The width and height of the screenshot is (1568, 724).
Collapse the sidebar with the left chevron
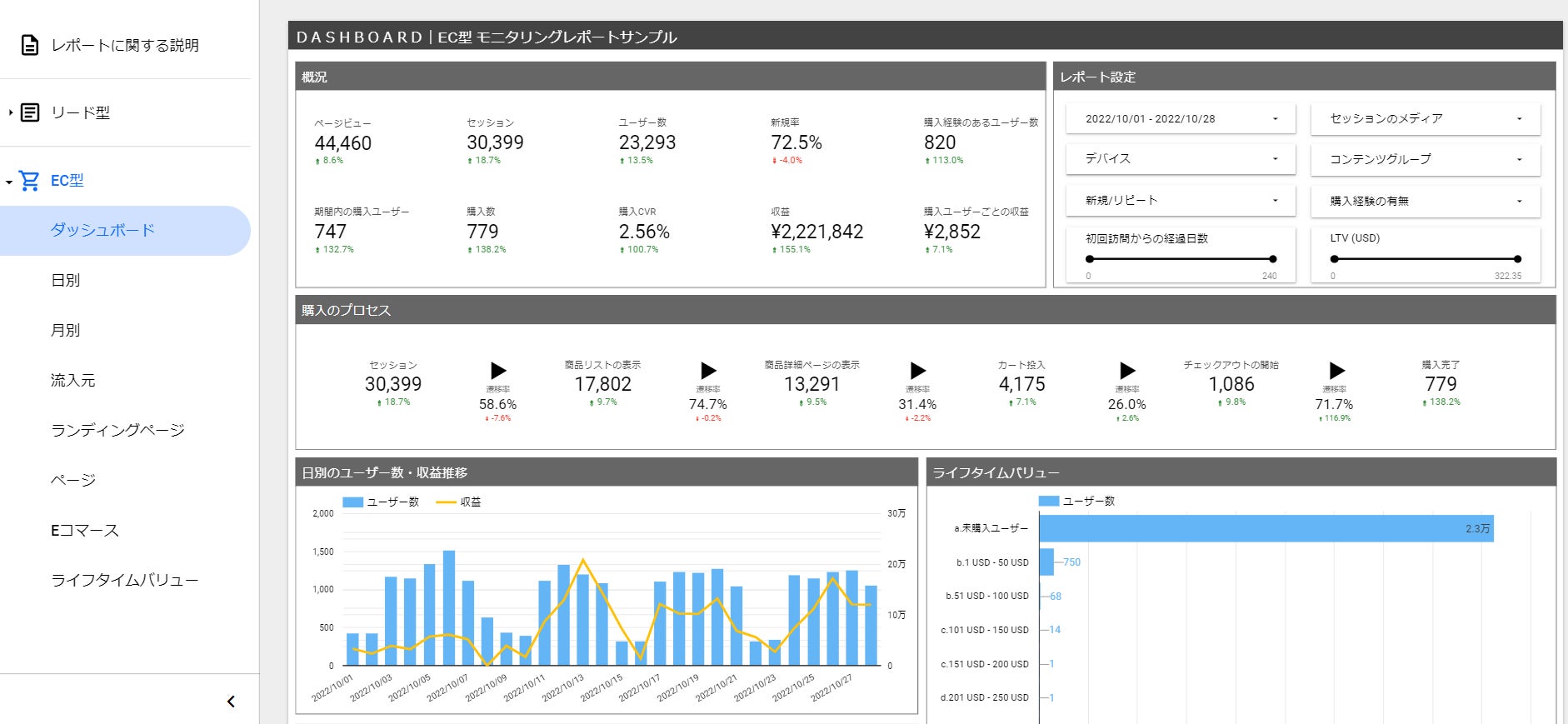pyautogui.click(x=231, y=702)
